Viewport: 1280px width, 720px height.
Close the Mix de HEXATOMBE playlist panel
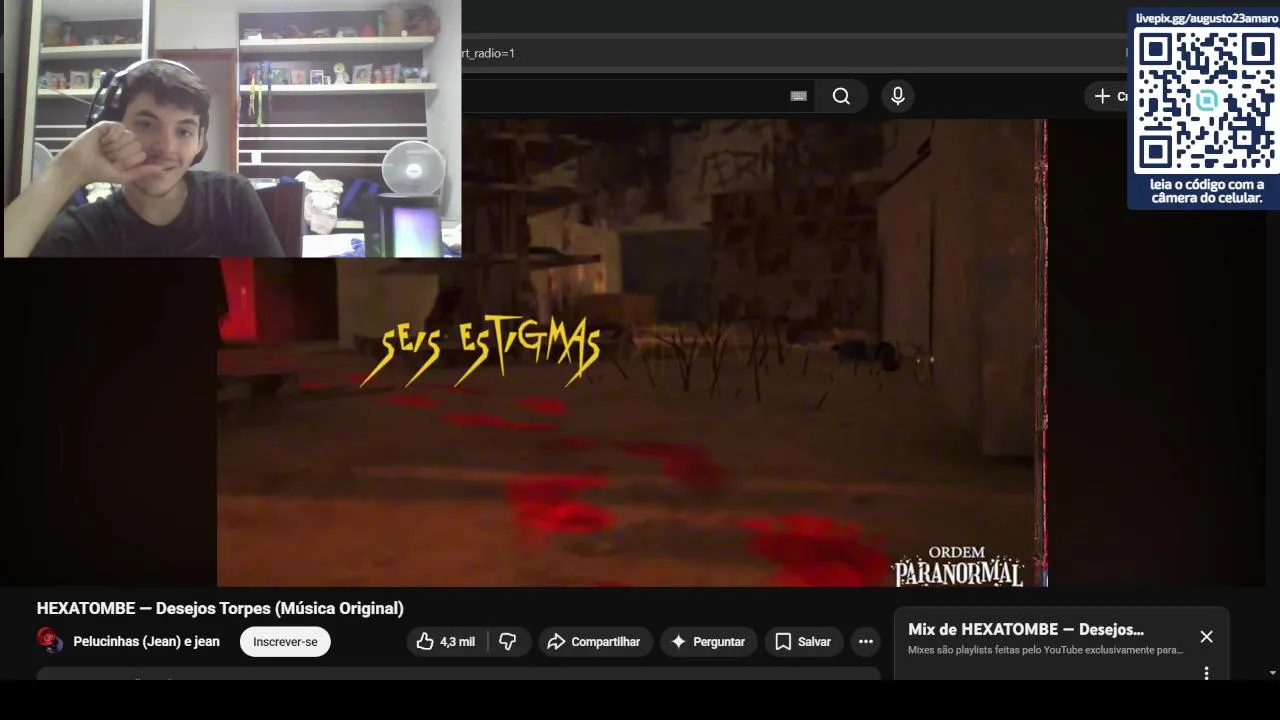click(1207, 637)
